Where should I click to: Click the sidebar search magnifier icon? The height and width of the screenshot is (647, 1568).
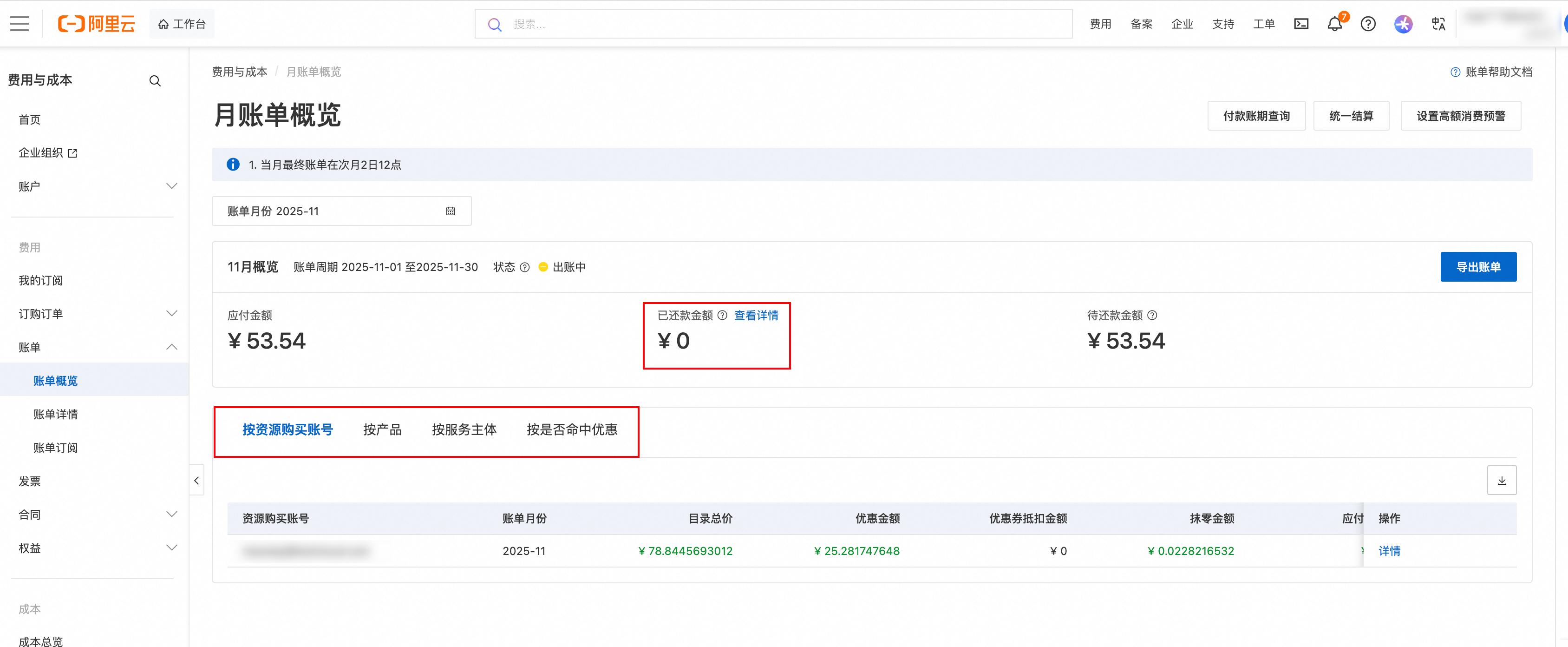(x=155, y=81)
